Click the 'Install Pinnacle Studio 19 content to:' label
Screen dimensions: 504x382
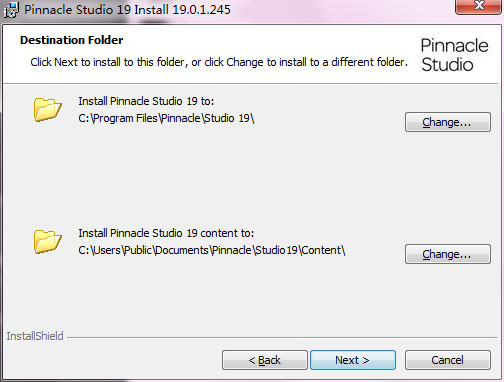click(166, 233)
